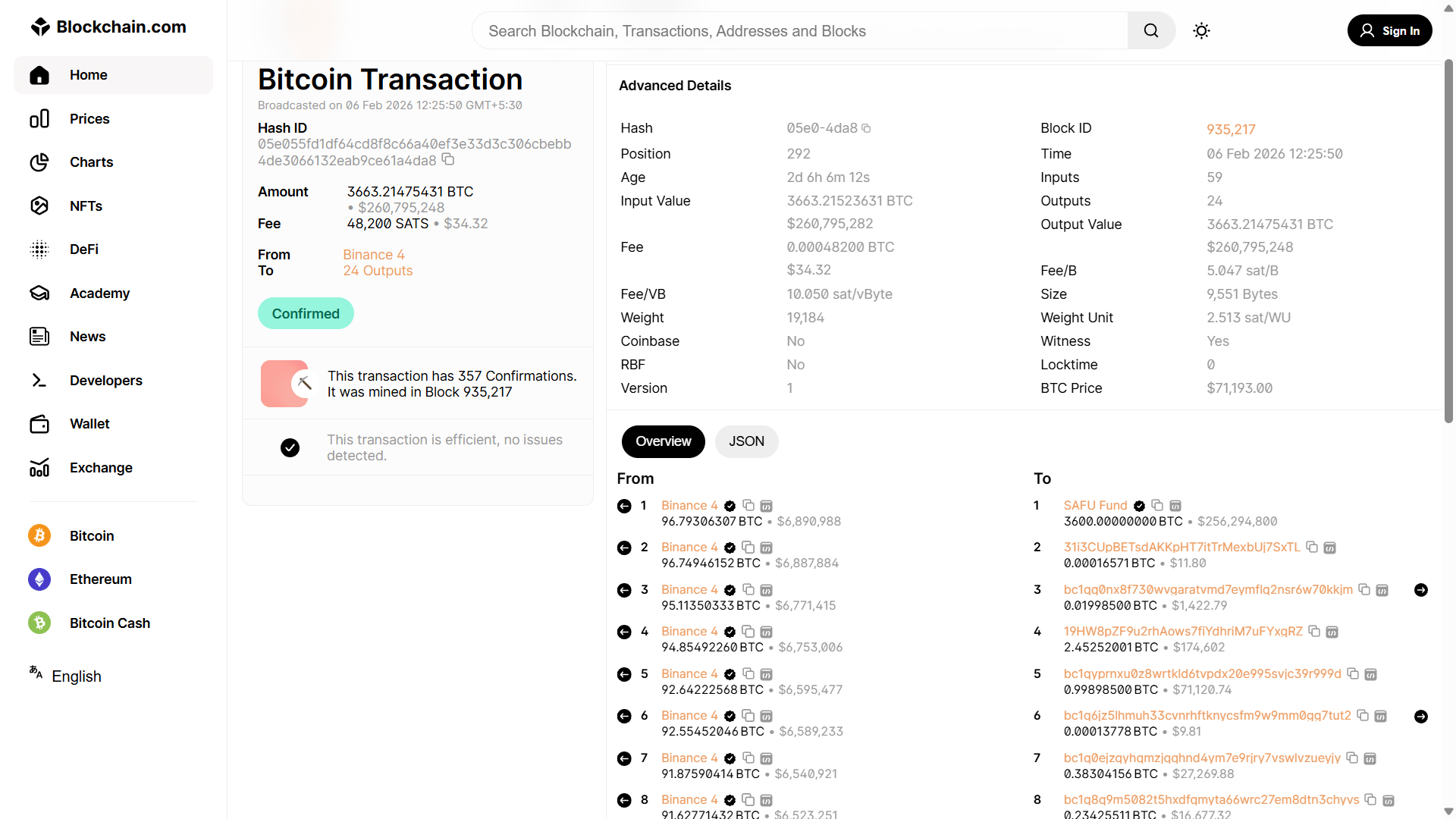The width and height of the screenshot is (1456, 819).
Task: Open the DeFi sidebar item
Action: [x=83, y=249]
